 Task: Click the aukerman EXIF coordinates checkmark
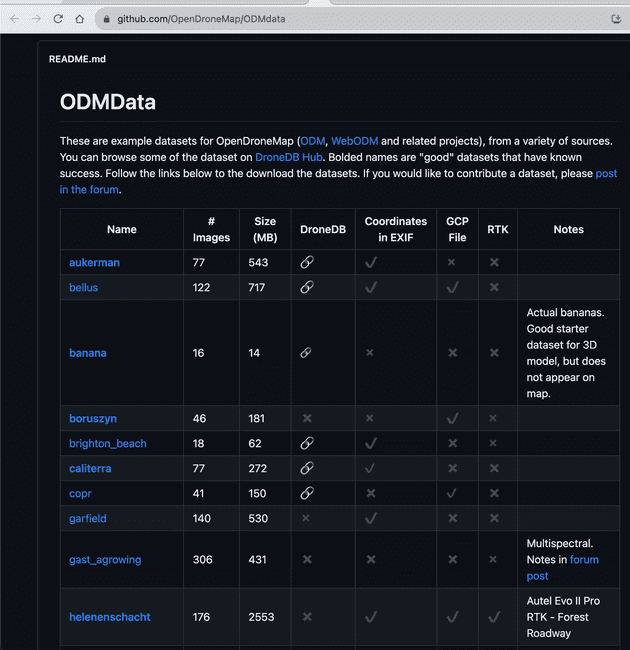[371, 262]
